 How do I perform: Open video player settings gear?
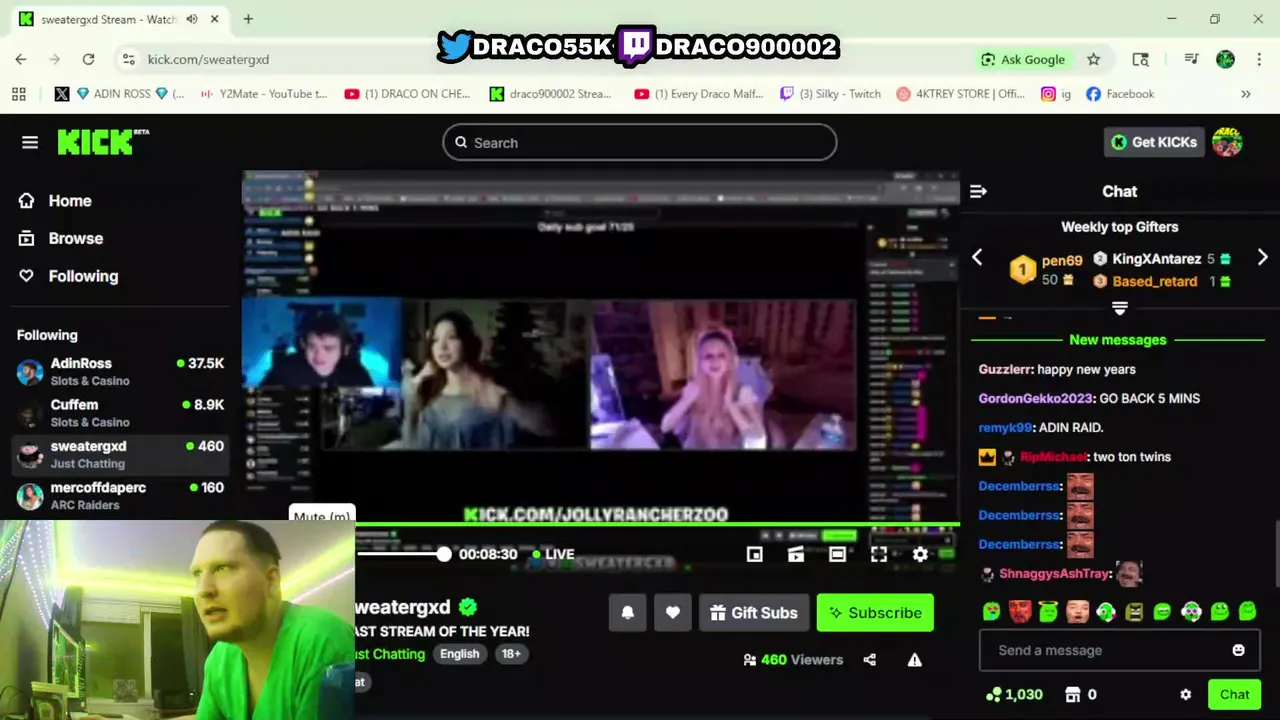tap(920, 554)
